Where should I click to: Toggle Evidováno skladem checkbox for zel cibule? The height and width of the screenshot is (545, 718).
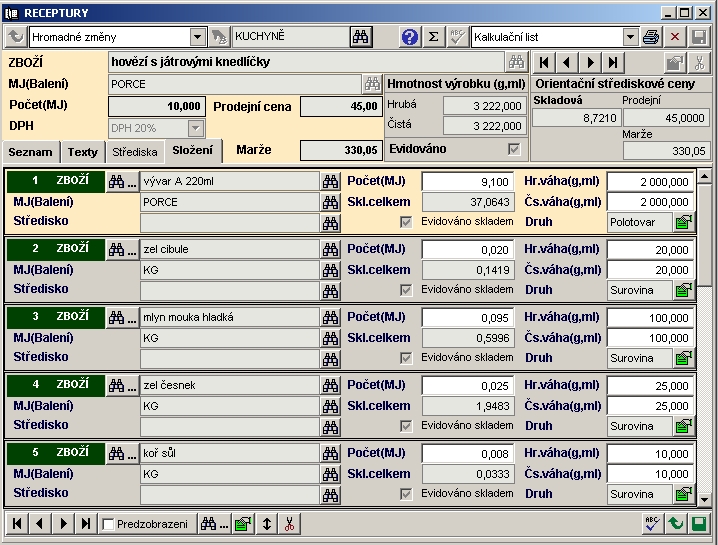pos(405,290)
